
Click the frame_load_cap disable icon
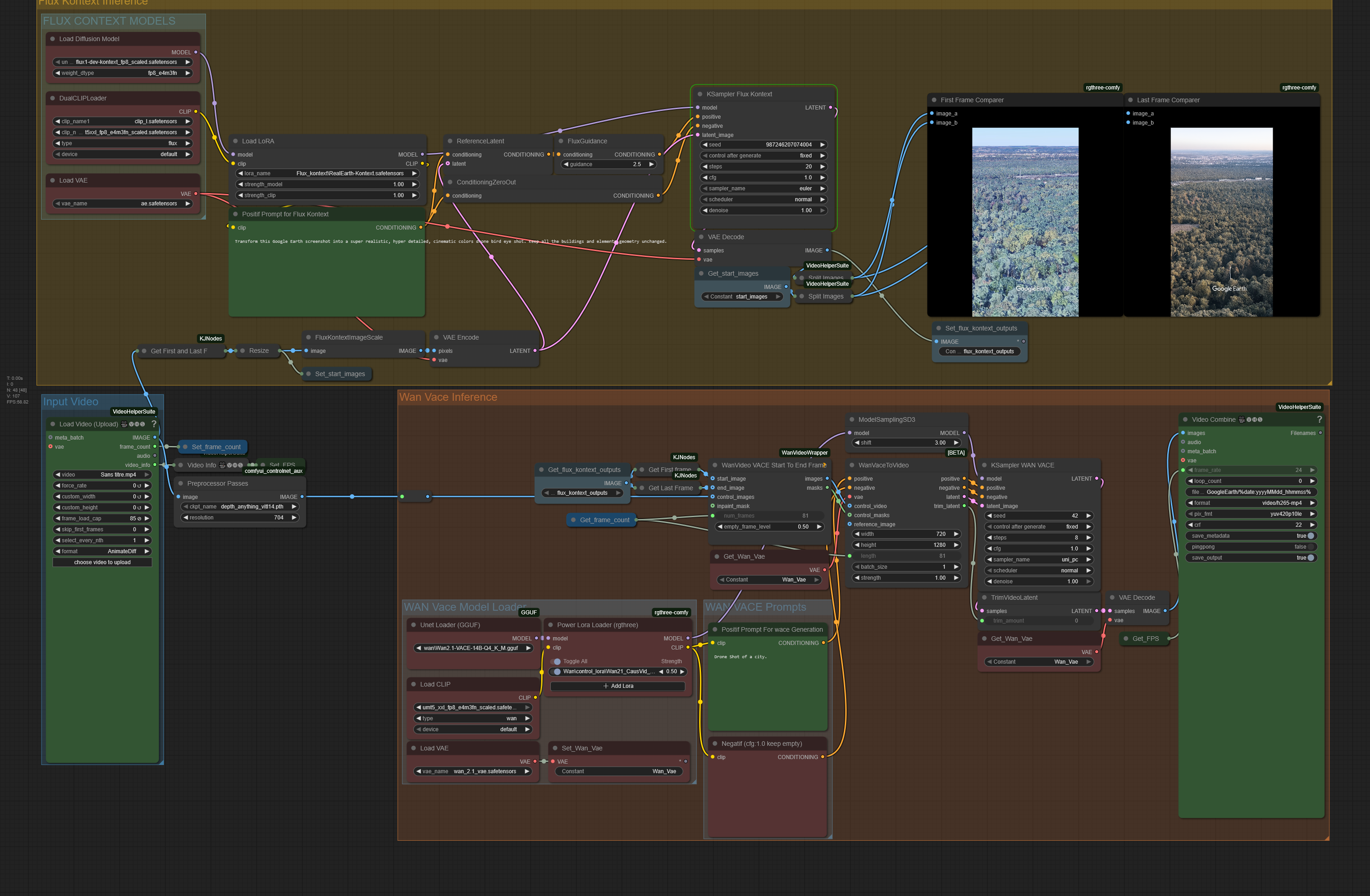(x=139, y=519)
